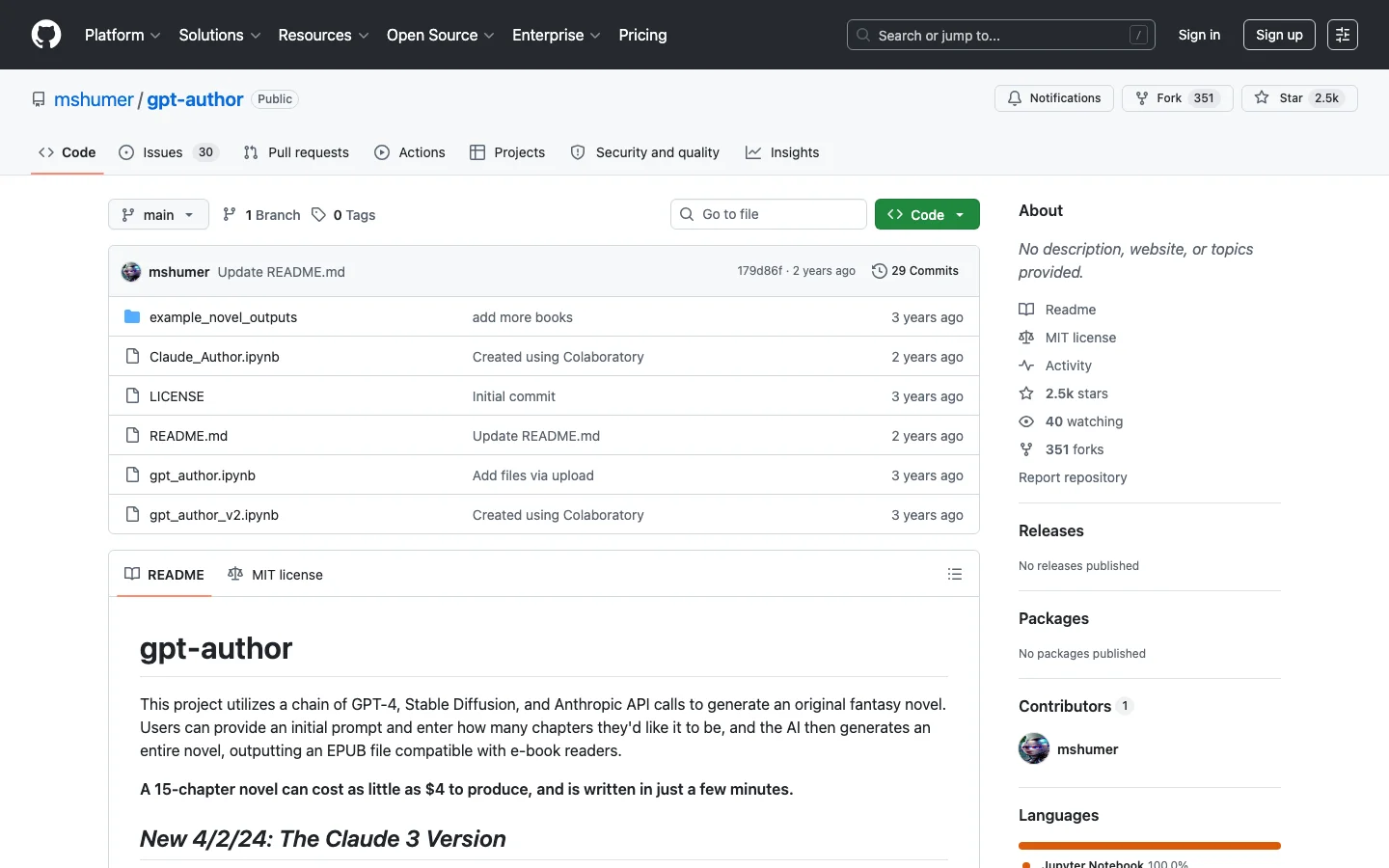Click 'add more books' commit message
Screen dimensions: 1389x868
523,317
